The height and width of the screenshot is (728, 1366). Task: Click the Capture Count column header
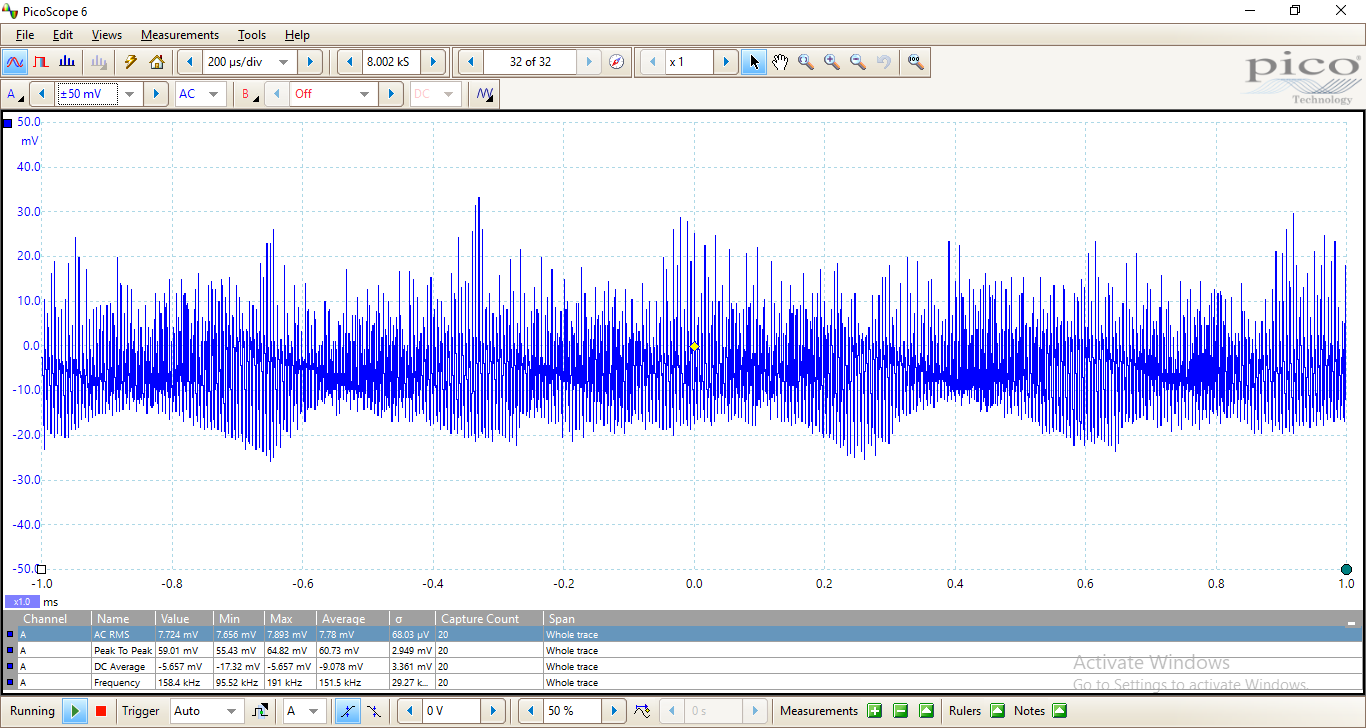[x=489, y=619]
